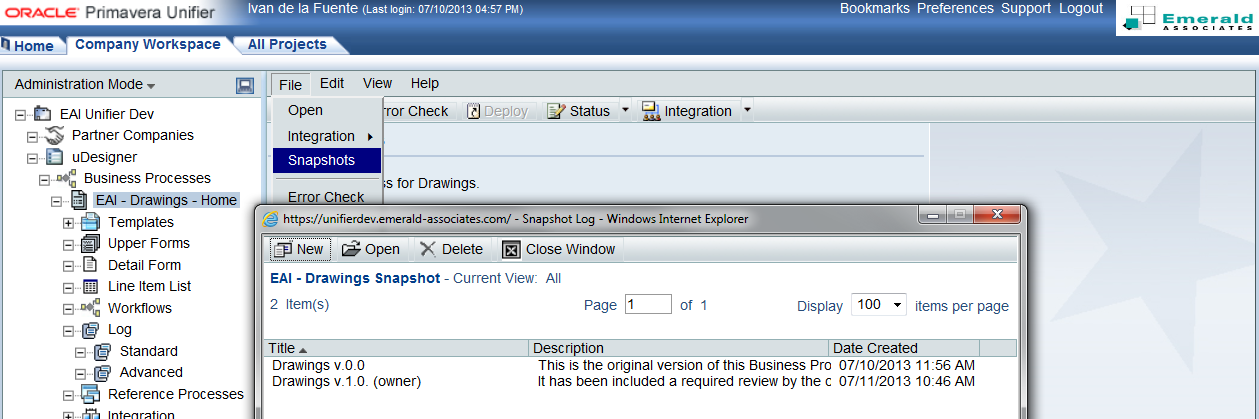Click the Open folder icon in Snapshot Log

point(351,249)
